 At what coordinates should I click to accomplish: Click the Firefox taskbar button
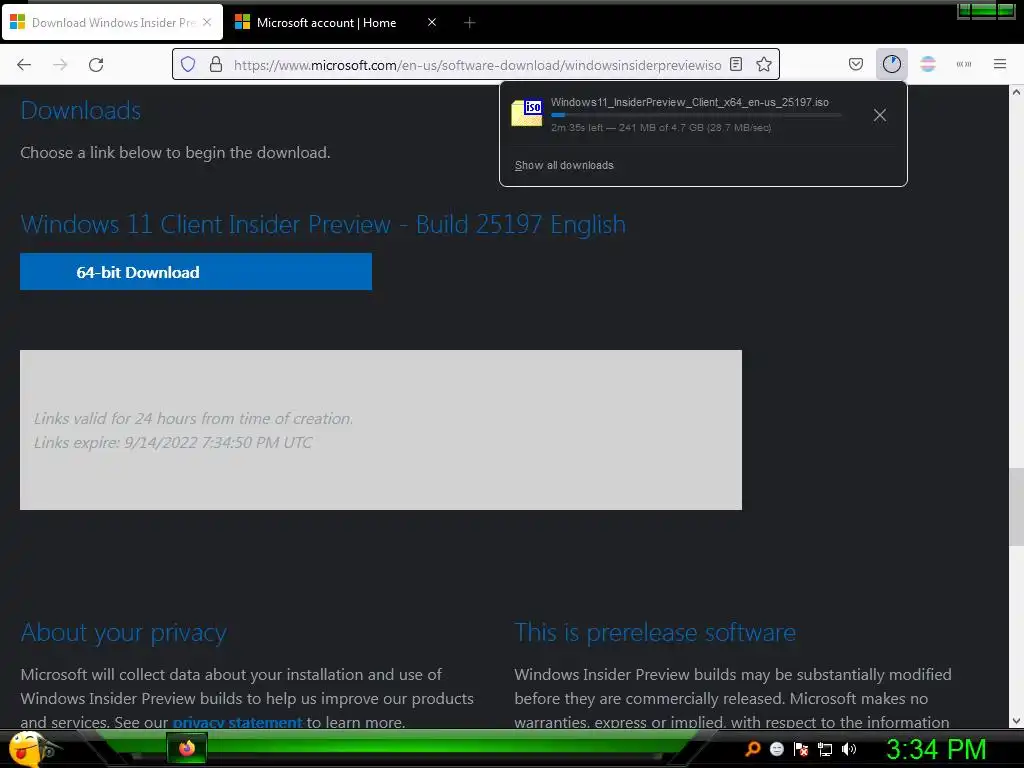pos(187,748)
